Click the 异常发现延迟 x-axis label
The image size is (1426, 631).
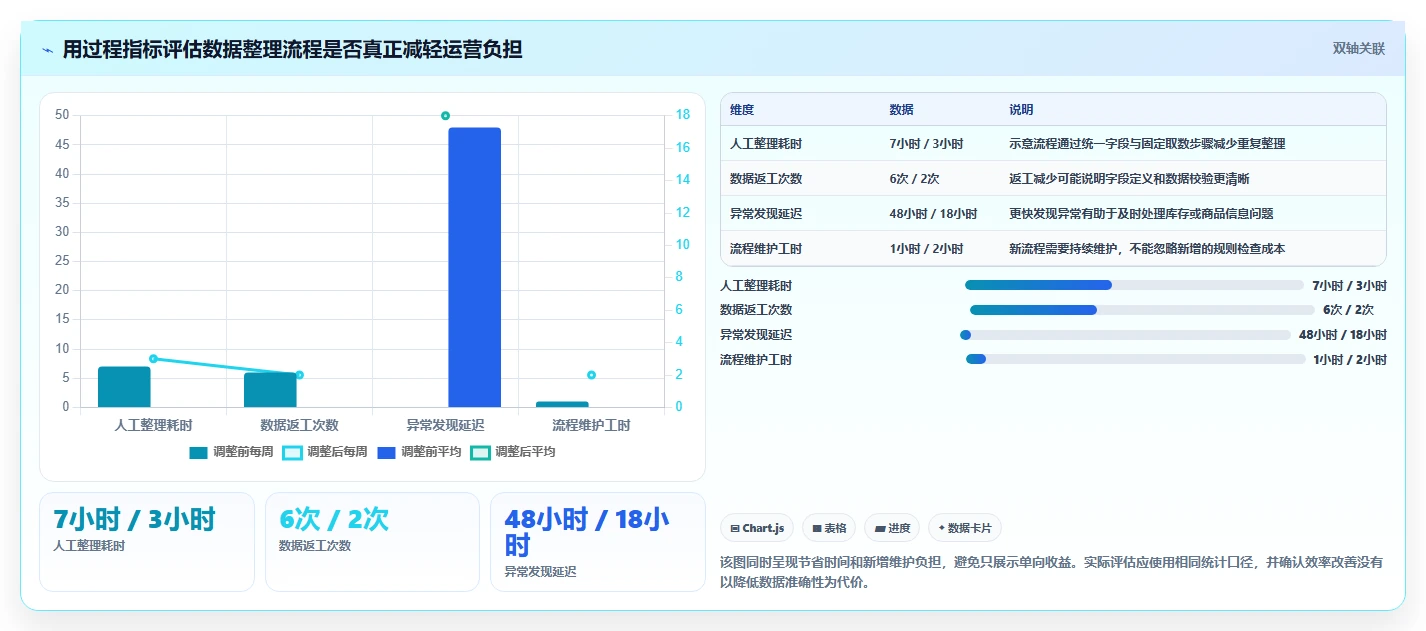[445, 425]
